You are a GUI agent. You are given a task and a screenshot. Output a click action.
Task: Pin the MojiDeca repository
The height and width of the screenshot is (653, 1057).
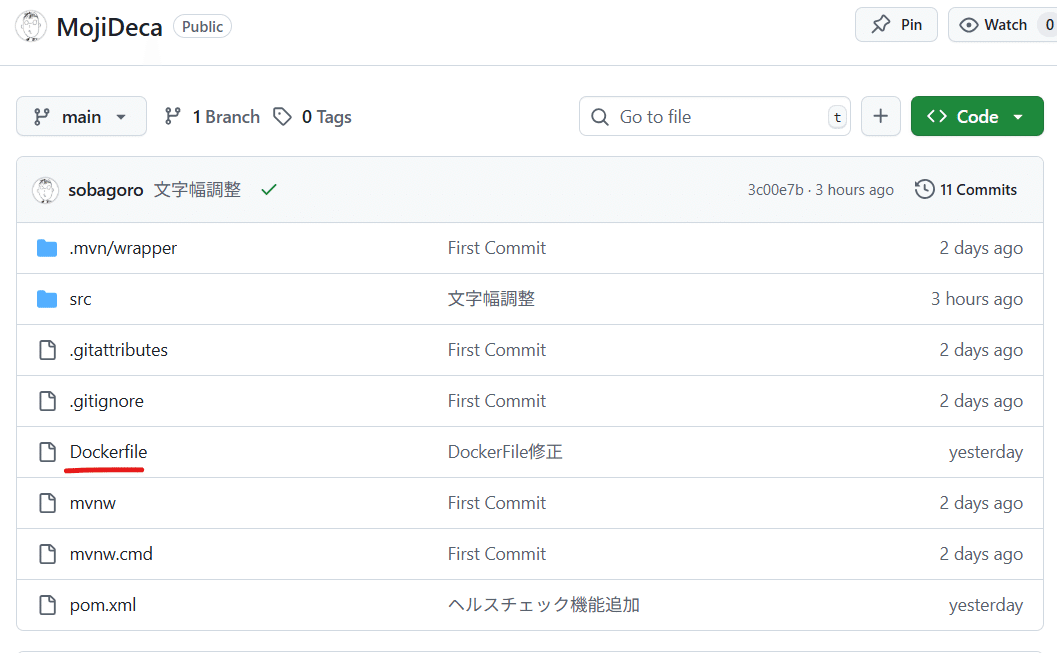[896, 25]
